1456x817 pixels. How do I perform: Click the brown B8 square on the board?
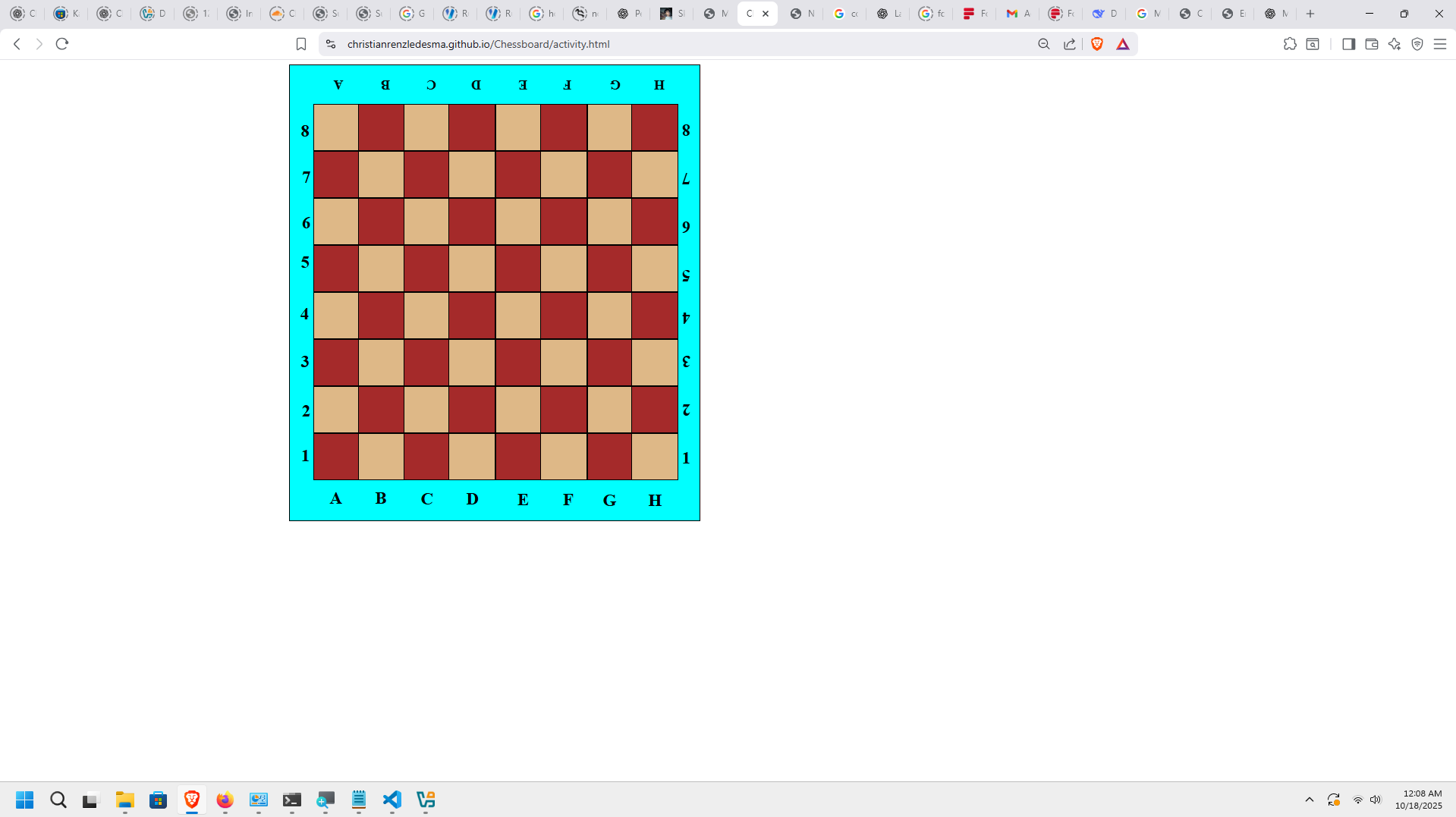(382, 127)
